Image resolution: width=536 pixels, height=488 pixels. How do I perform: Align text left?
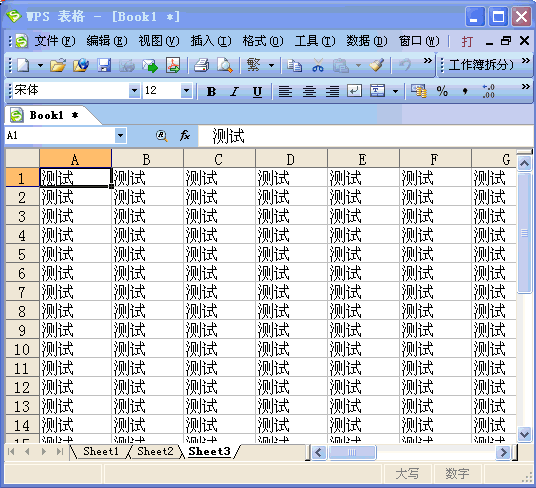click(x=285, y=91)
